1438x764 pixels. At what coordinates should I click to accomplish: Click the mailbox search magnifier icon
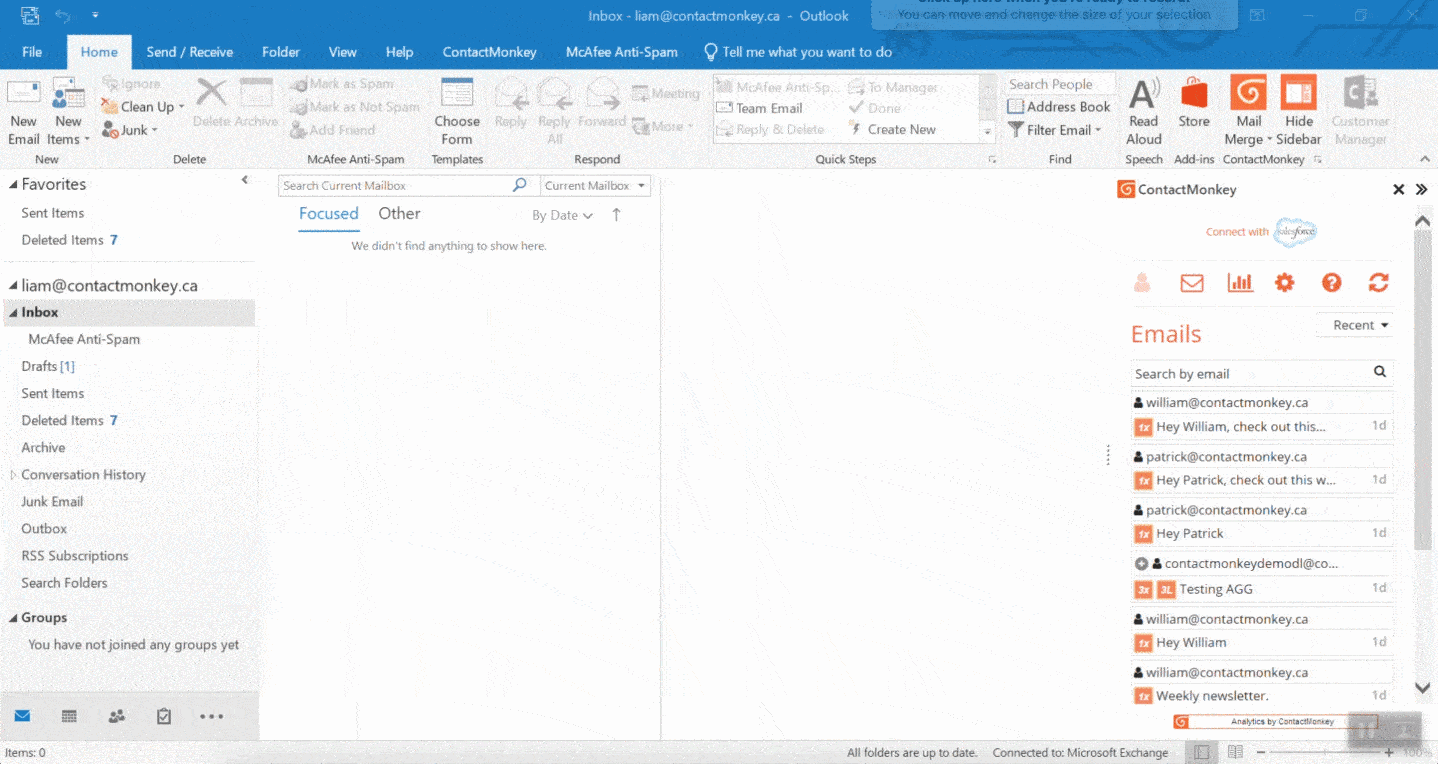[x=519, y=185]
